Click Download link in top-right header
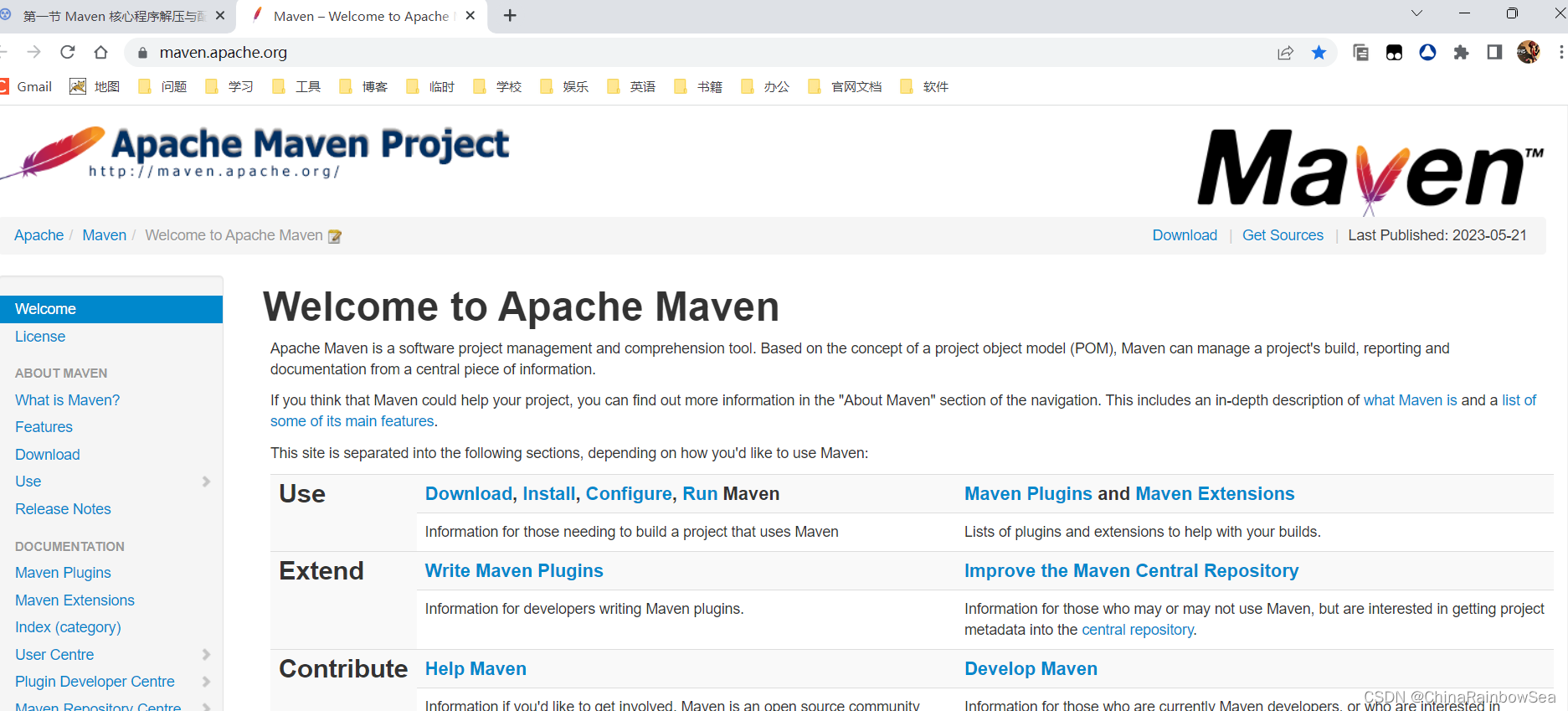This screenshot has width=1568, height=711. coord(1185,235)
